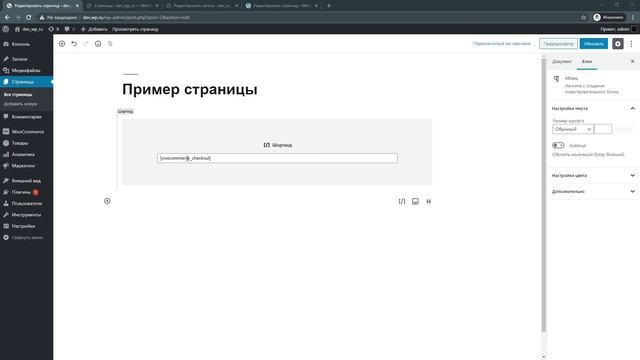The width and height of the screenshot is (640, 360).
Task: Bookmark this page with star icon
Action: pyautogui.click(x=583, y=18)
